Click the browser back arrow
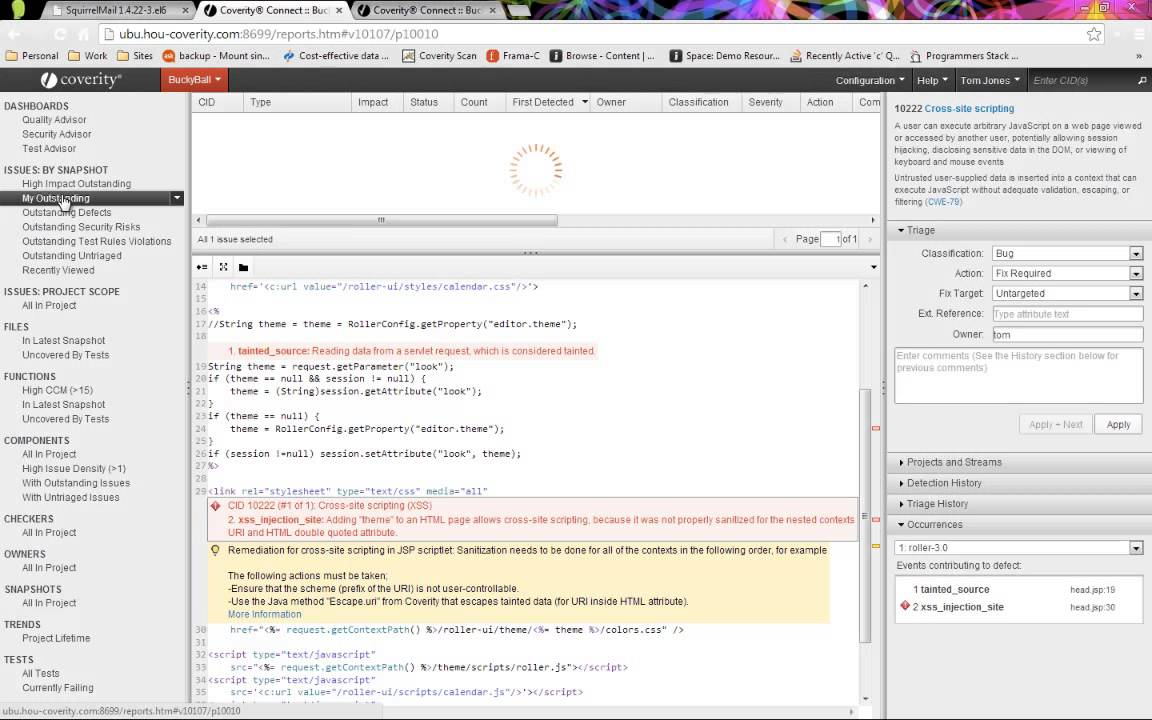 point(14,34)
